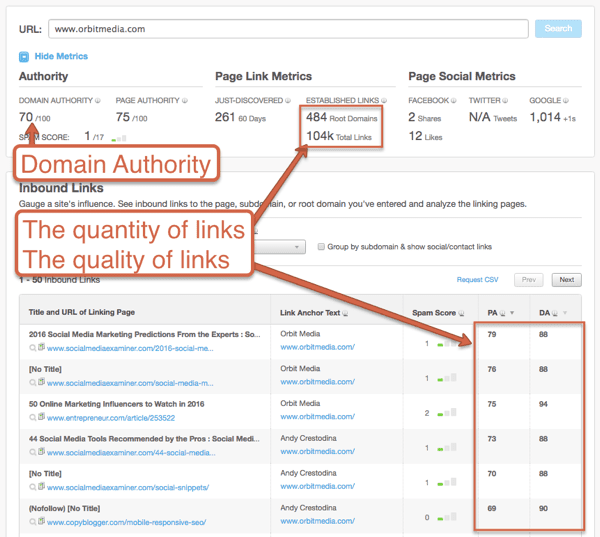Image resolution: width=600 pixels, height=537 pixels.
Task: Click the DA value '90' in the copyblogger.com row
Action: [543, 509]
